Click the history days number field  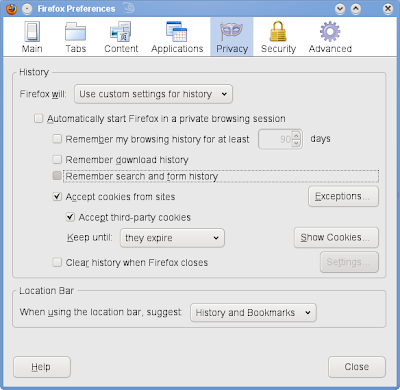275,139
